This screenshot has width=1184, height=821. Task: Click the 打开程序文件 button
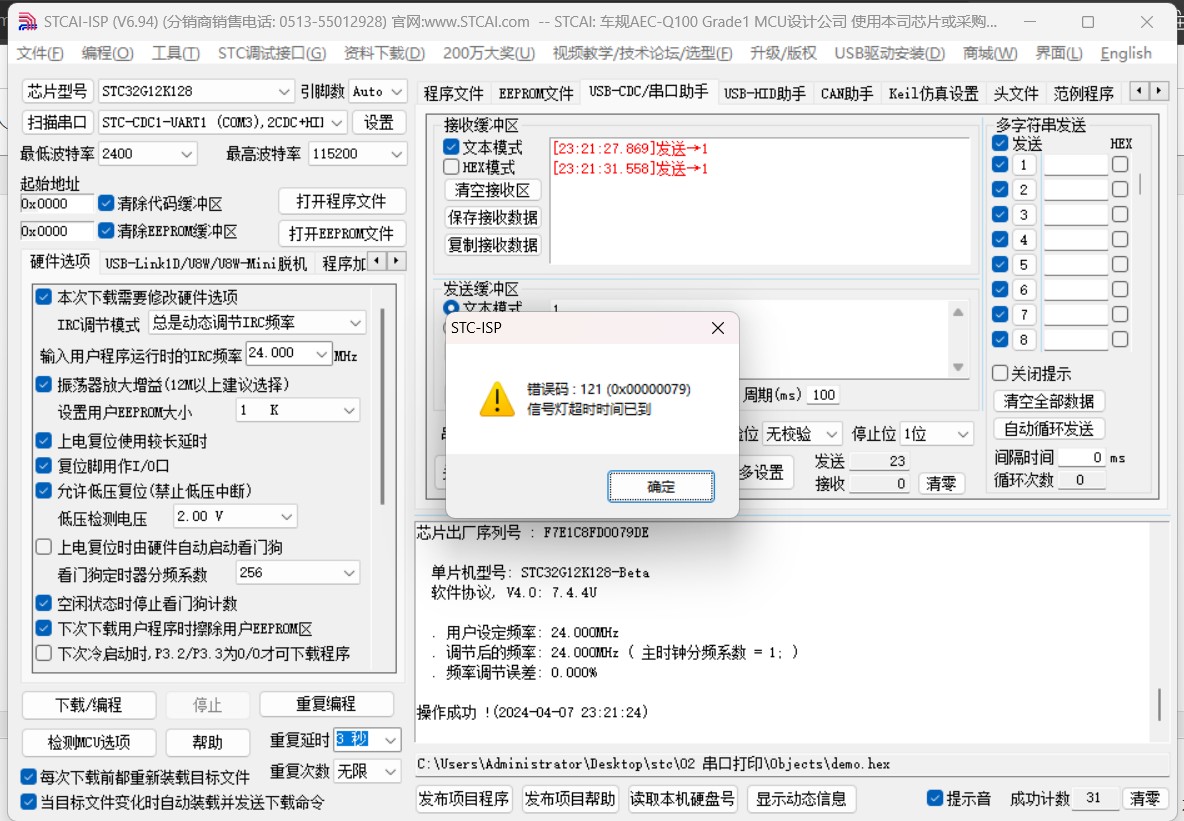[x=341, y=202]
